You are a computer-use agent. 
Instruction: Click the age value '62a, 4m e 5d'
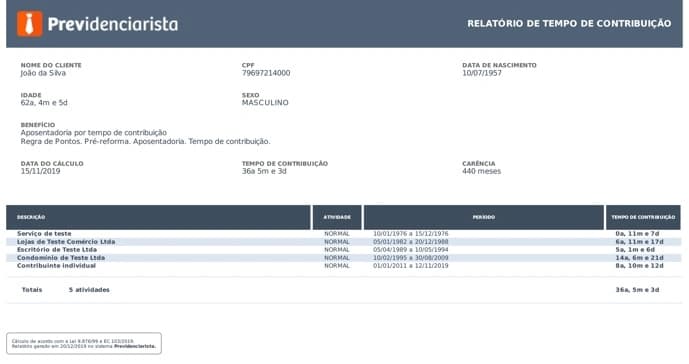tap(44, 103)
